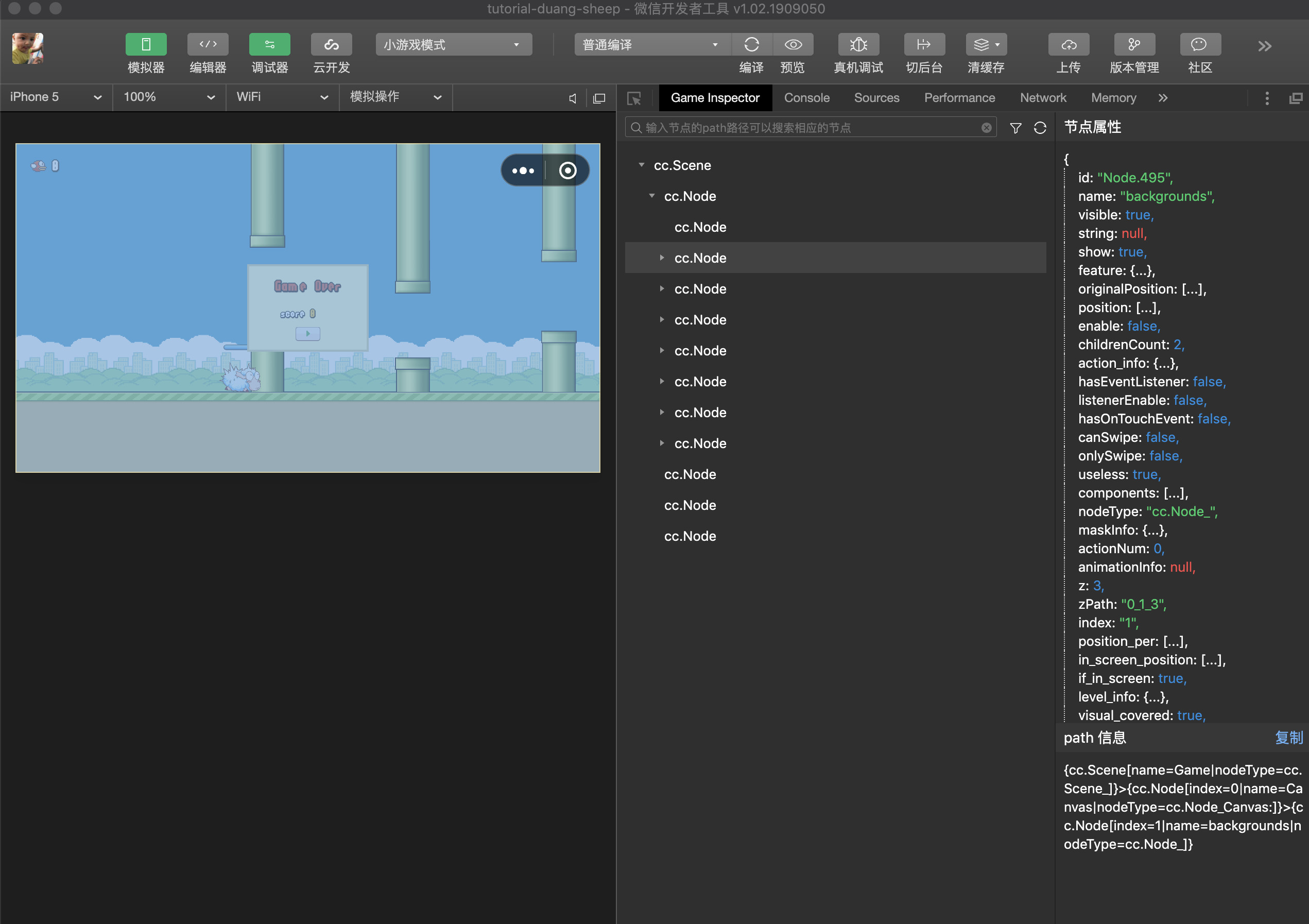Screen dimensions: 1309x924
Task: Expand the feature: {...} property
Action: pyautogui.click(x=1116, y=270)
